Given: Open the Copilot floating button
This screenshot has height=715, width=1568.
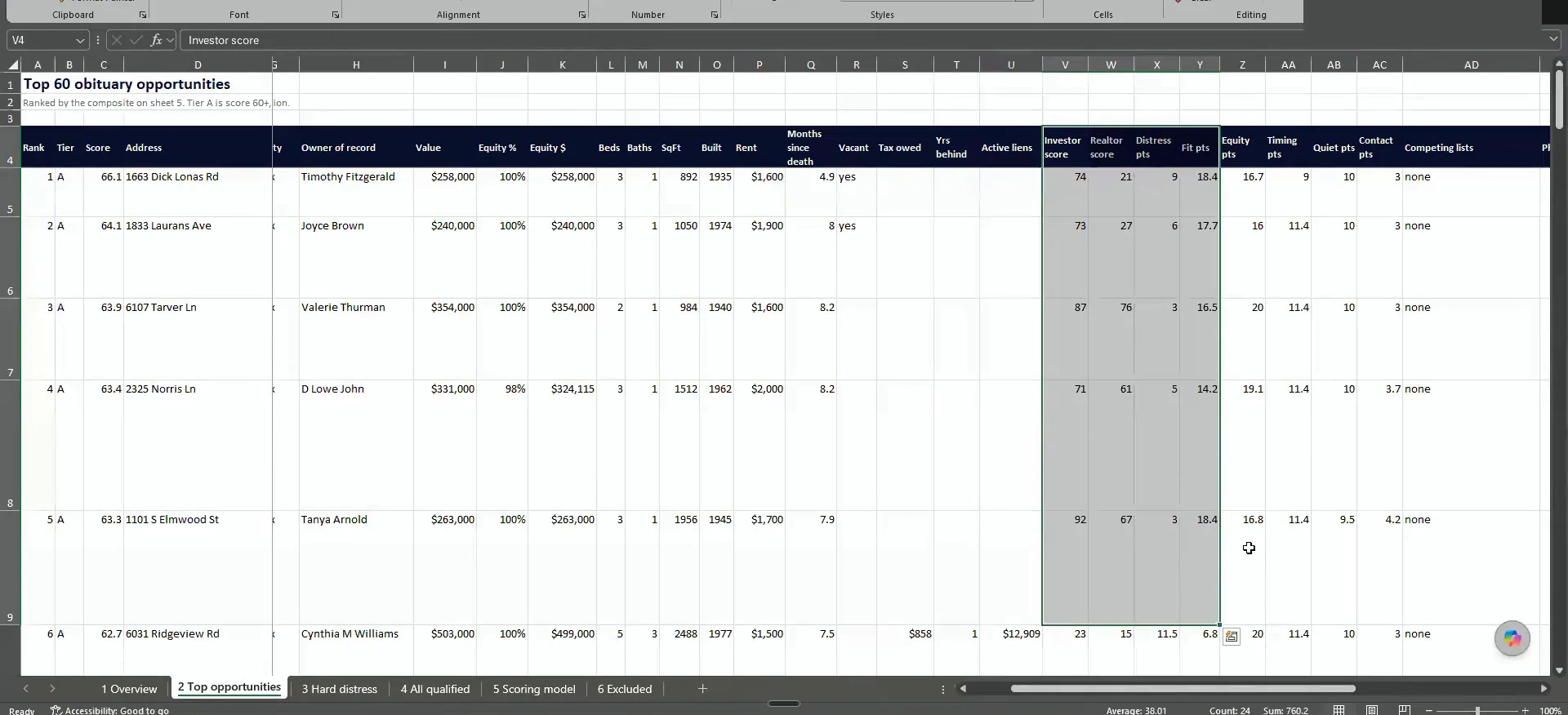Looking at the screenshot, I should 1512,638.
